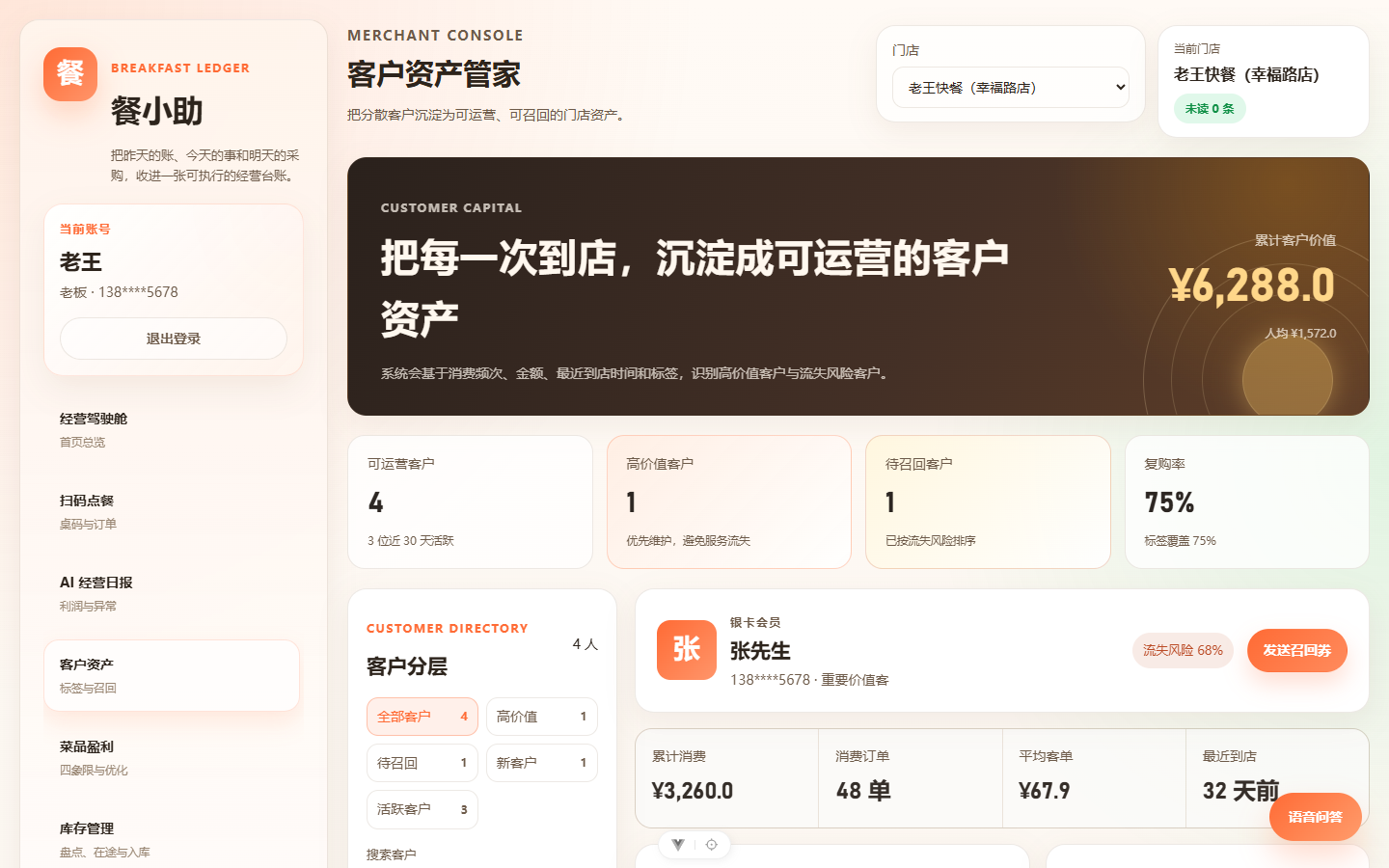Show 新客户 segment
The height and width of the screenshot is (868, 1389).
[542, 763]
